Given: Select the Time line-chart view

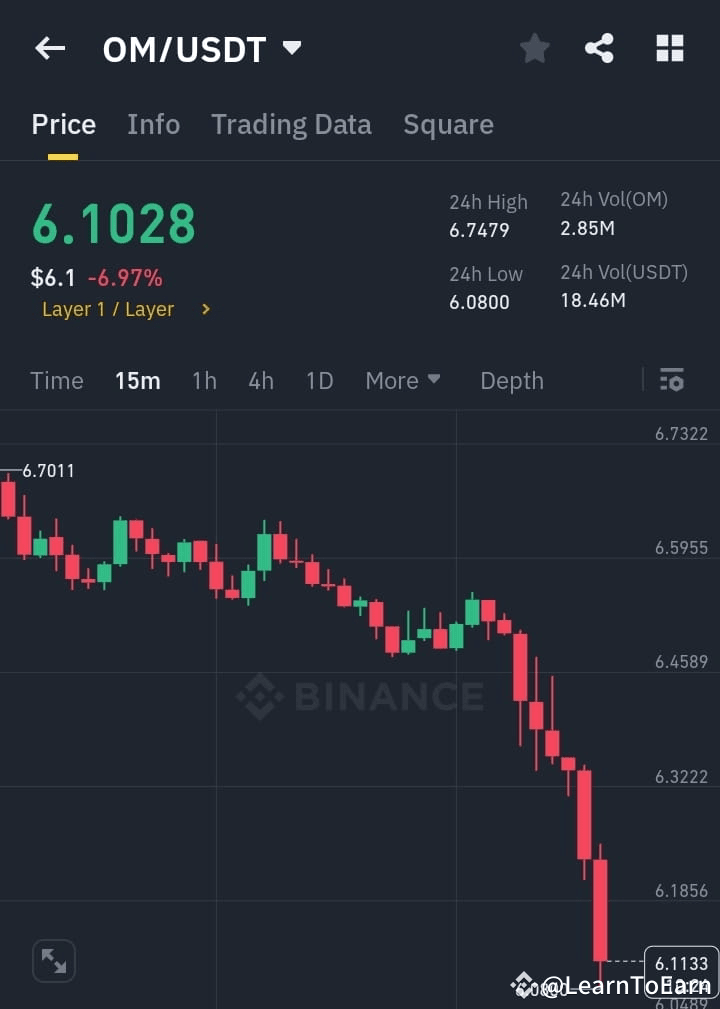Looking at the screenshot, I should (57, 380).
